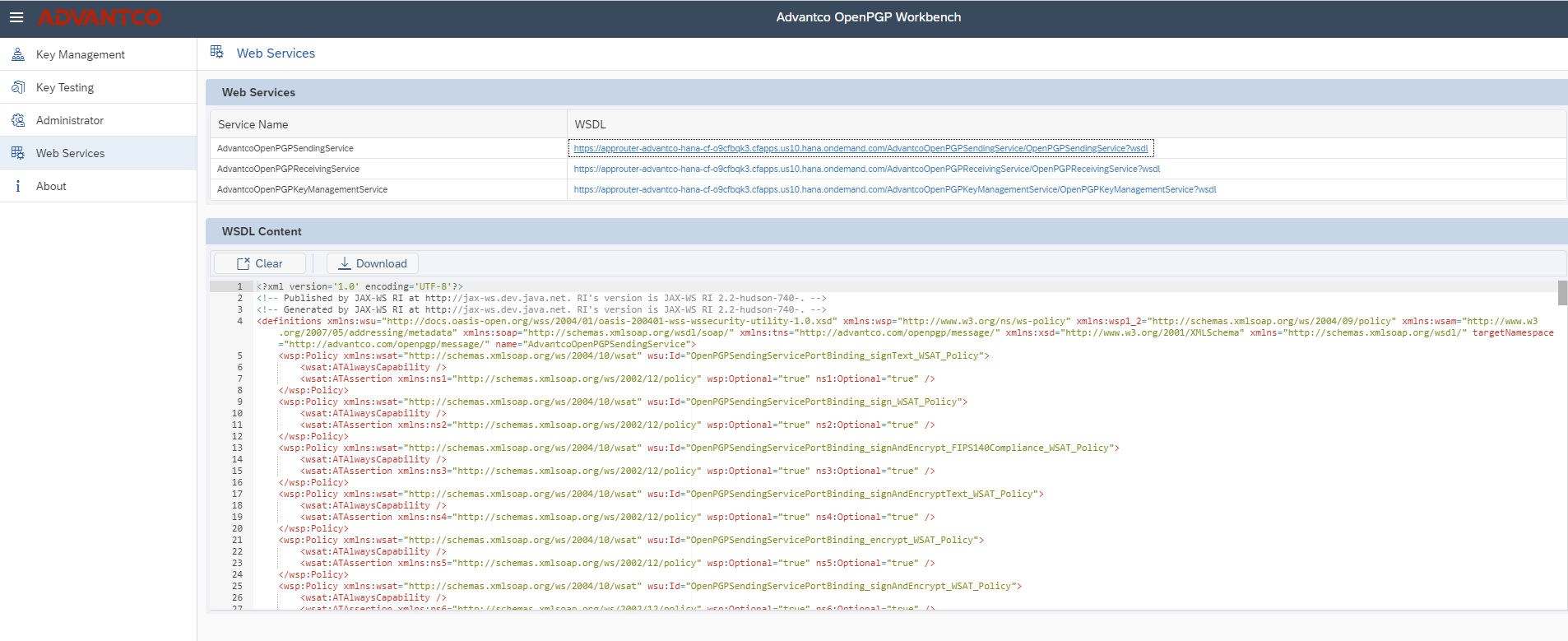Click the Key Management sidebar icon

point(18,54)
